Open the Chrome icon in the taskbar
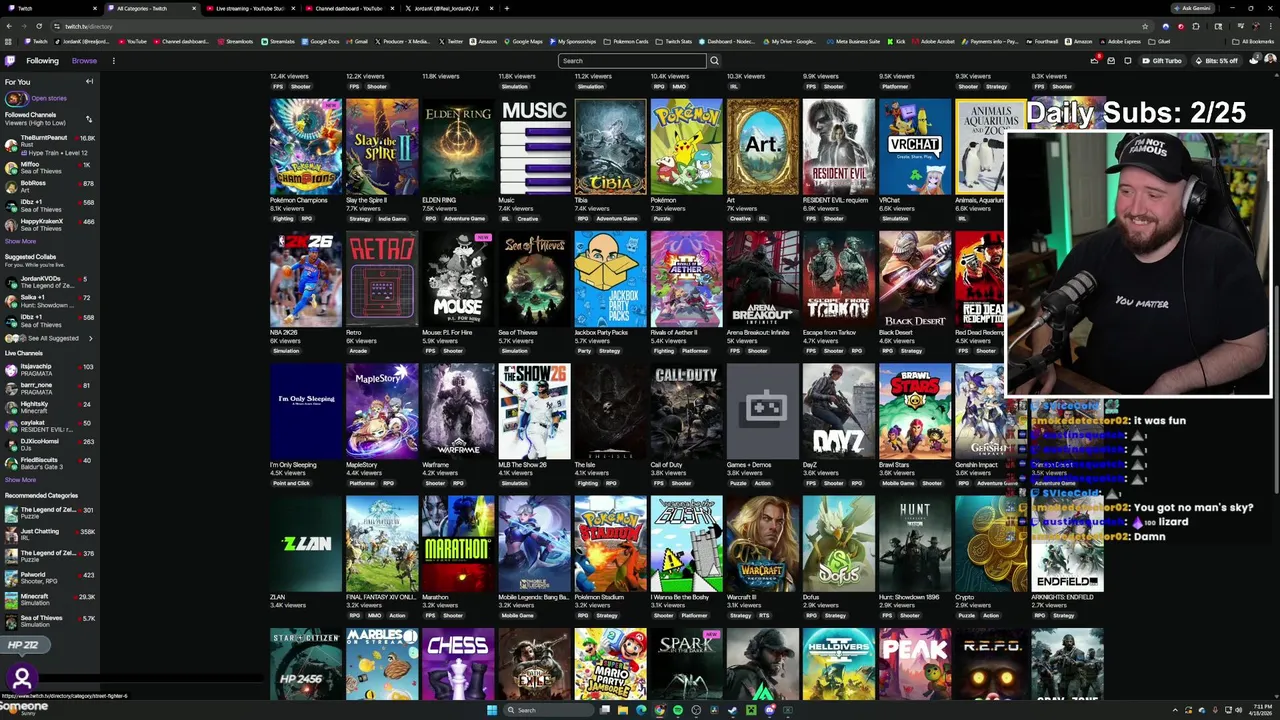 (x=660, y=710)
